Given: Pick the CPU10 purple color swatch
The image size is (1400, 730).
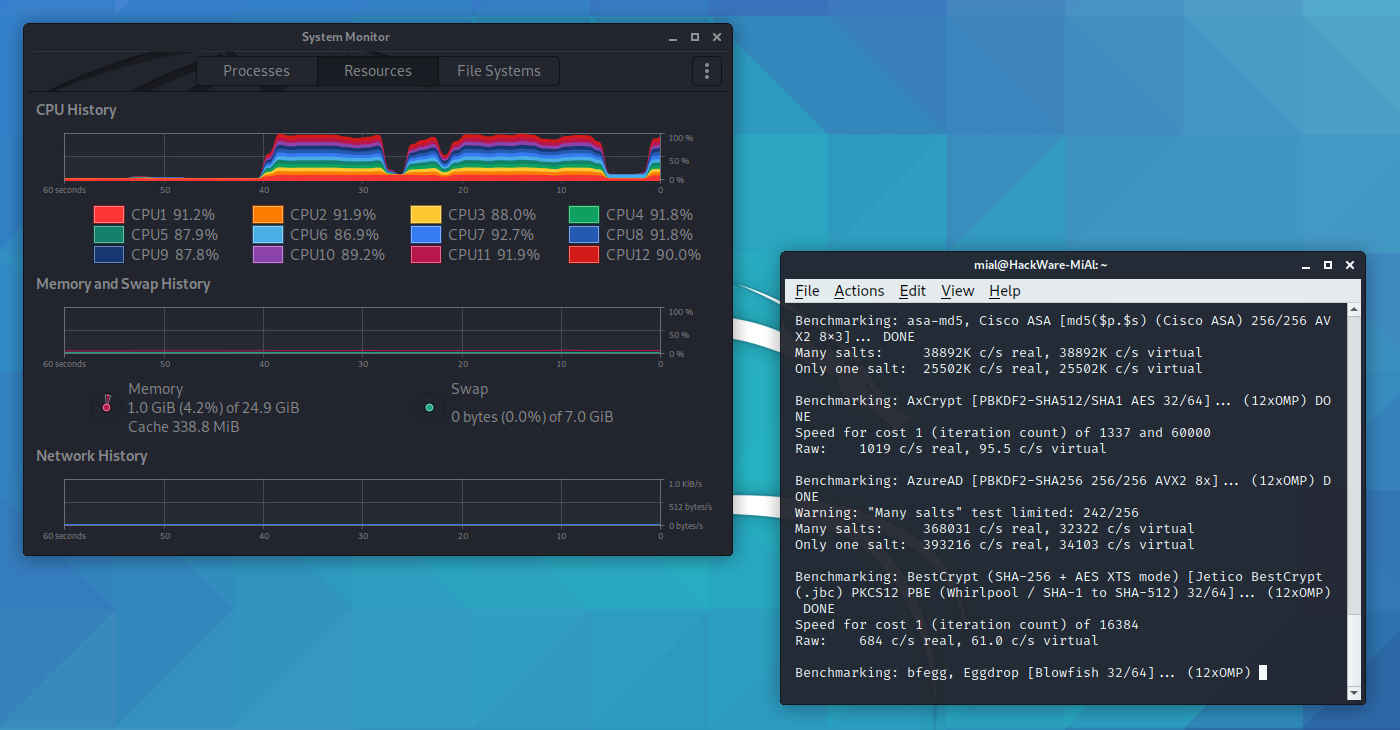Looking at the screenshot, I should coord(267,255).
